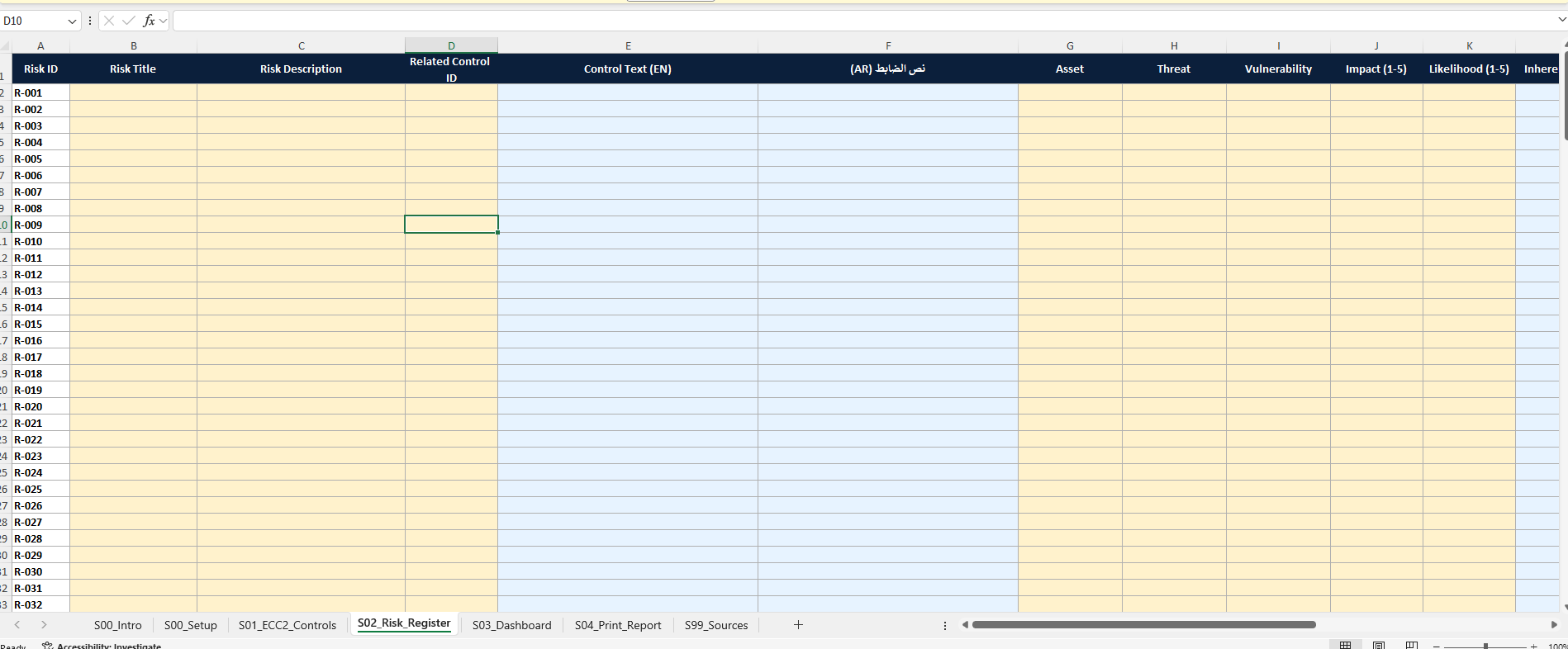Screen dimensions: 1568x649
Task: Switch to Page Break Preview icon
Action: 1412,645
